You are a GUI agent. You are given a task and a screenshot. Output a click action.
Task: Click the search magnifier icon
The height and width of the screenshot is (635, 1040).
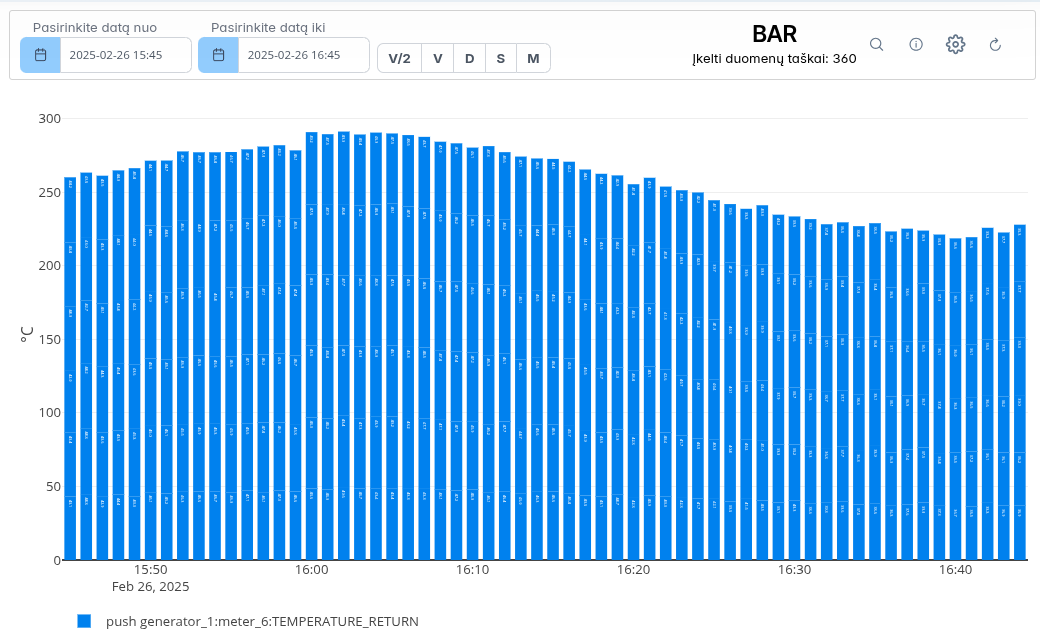click(876, 44)
